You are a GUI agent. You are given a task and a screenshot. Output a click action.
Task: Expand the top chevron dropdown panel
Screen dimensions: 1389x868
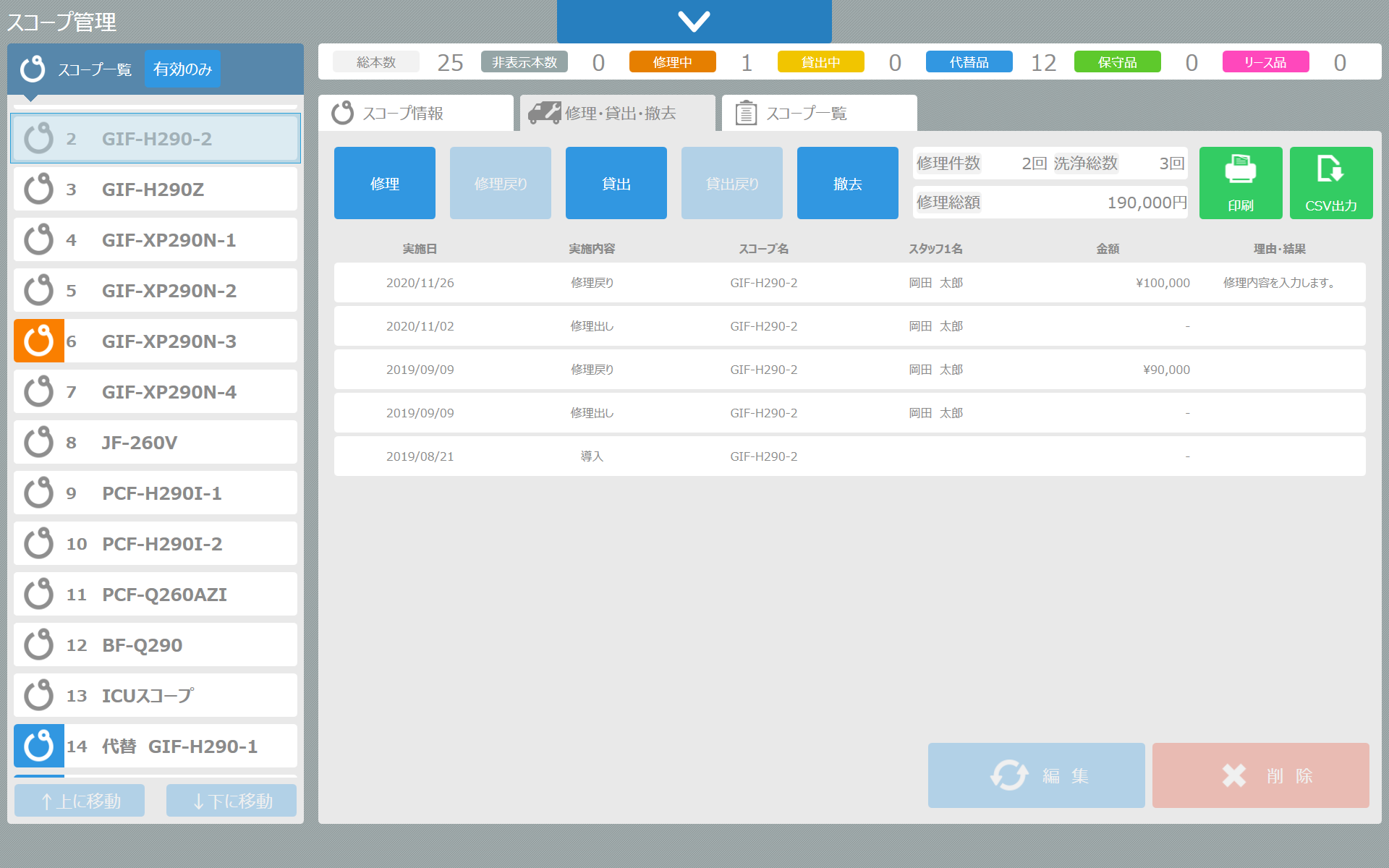pyautogui.click(x=694, y=21)
